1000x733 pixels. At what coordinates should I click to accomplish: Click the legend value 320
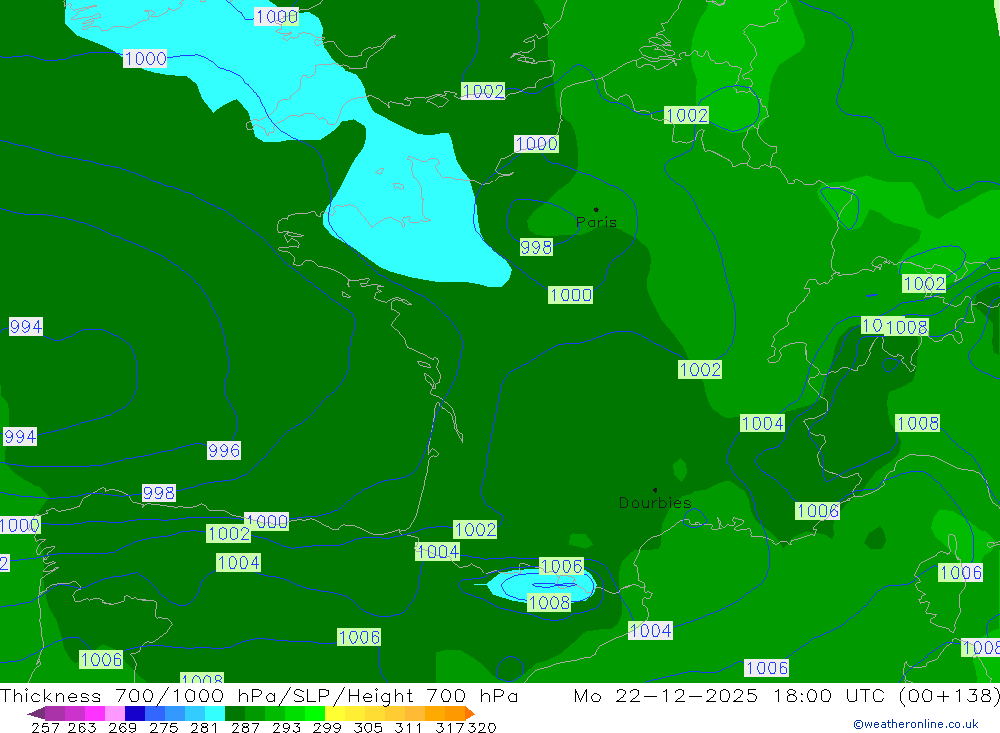coord(482,727)
